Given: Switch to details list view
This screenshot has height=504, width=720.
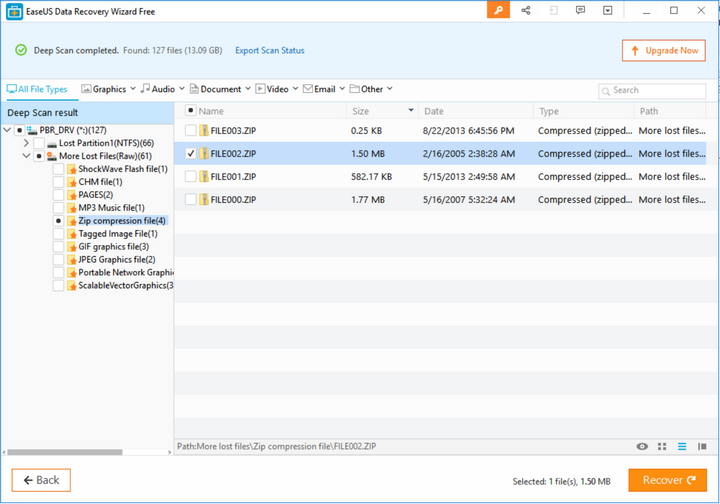Looking at the screenshot, I should (x=682, y=446).
